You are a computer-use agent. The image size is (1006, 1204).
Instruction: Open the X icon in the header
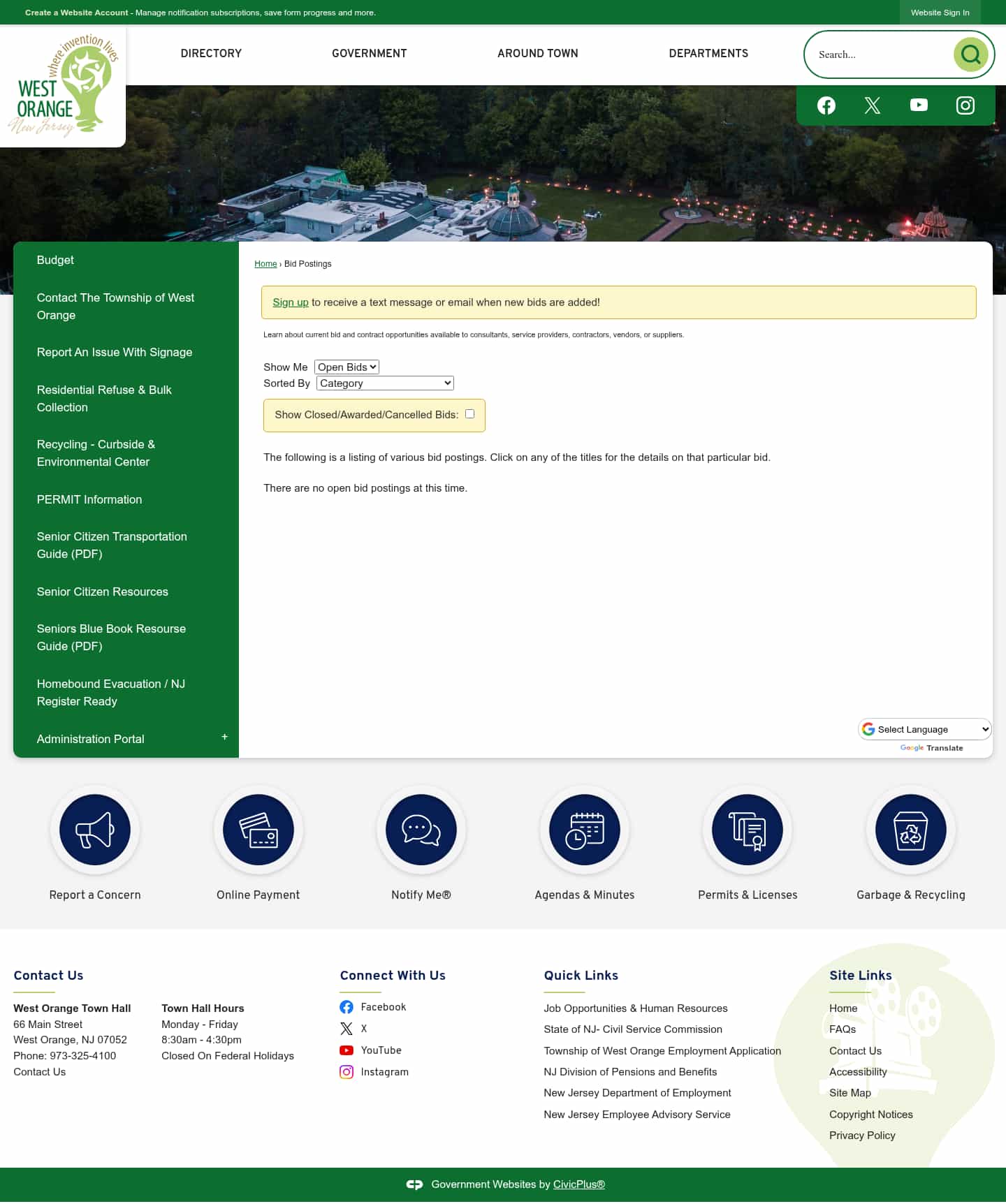[x=873, y=105]
